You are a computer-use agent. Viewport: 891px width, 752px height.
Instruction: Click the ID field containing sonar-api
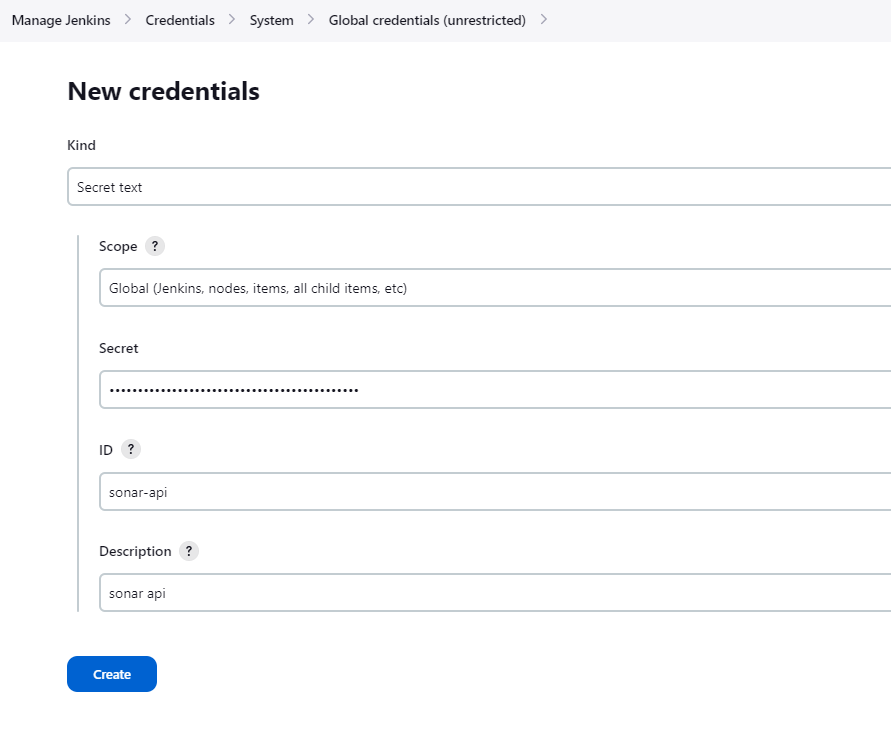click(495, 491)
